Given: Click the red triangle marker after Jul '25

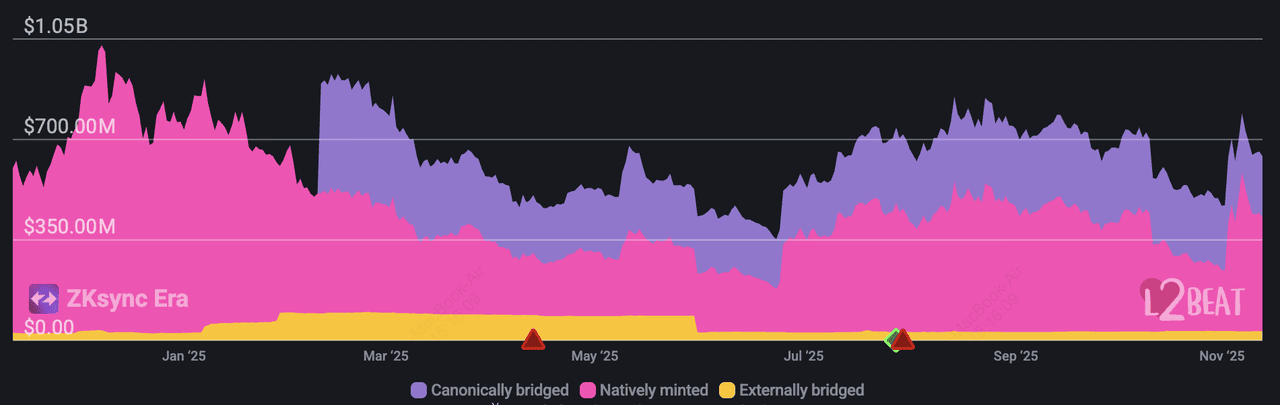Looking at the screenshot, I should coord(904,341).
